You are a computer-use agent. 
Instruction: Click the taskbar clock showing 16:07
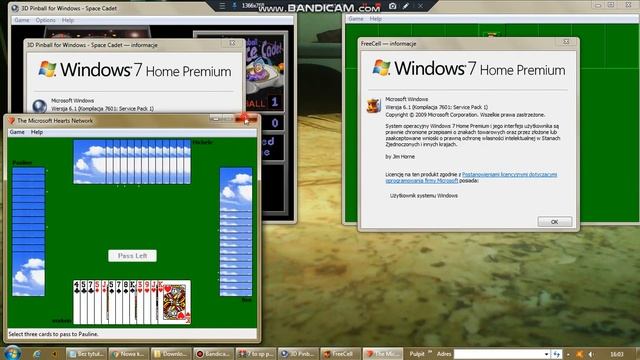617,354
